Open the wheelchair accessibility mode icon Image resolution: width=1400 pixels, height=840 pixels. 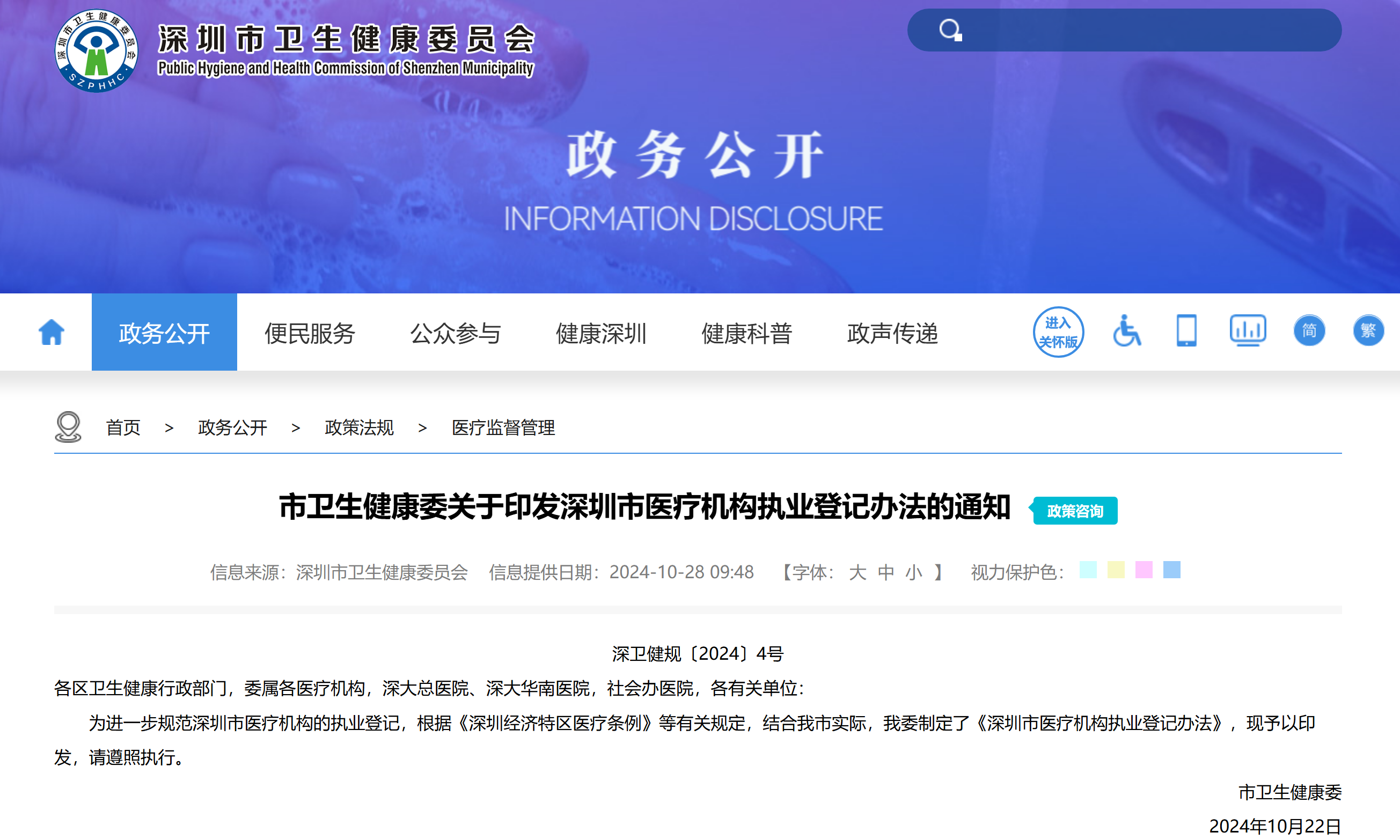pyautogui.click(x=1126, y=330)
